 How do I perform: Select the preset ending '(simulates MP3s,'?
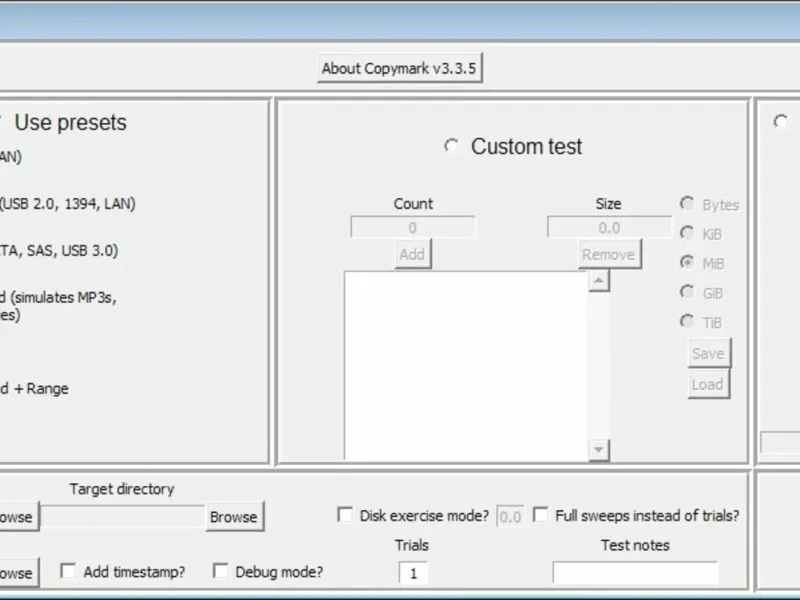tap(58, 297)
